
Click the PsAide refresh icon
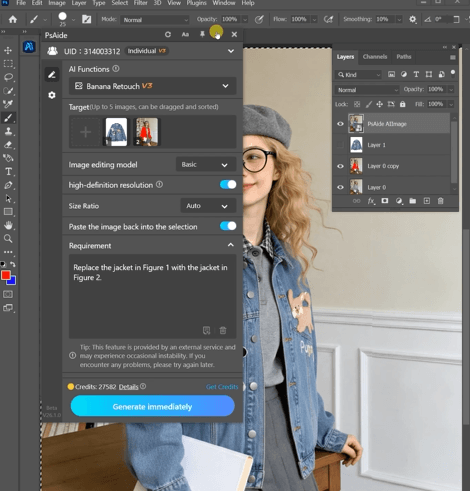[168, 34]
